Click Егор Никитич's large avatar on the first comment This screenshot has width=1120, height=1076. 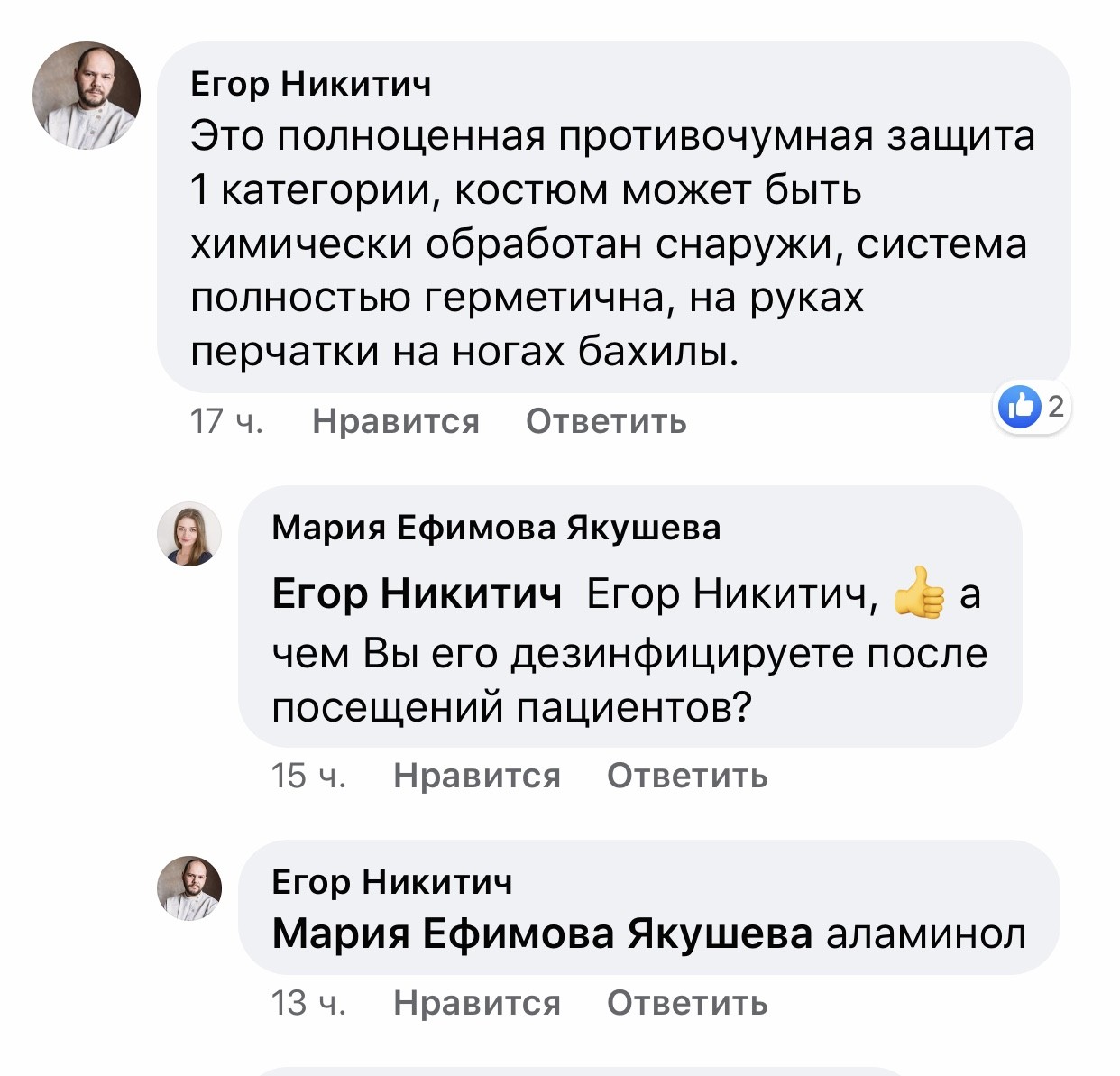[x=87, y=95]
